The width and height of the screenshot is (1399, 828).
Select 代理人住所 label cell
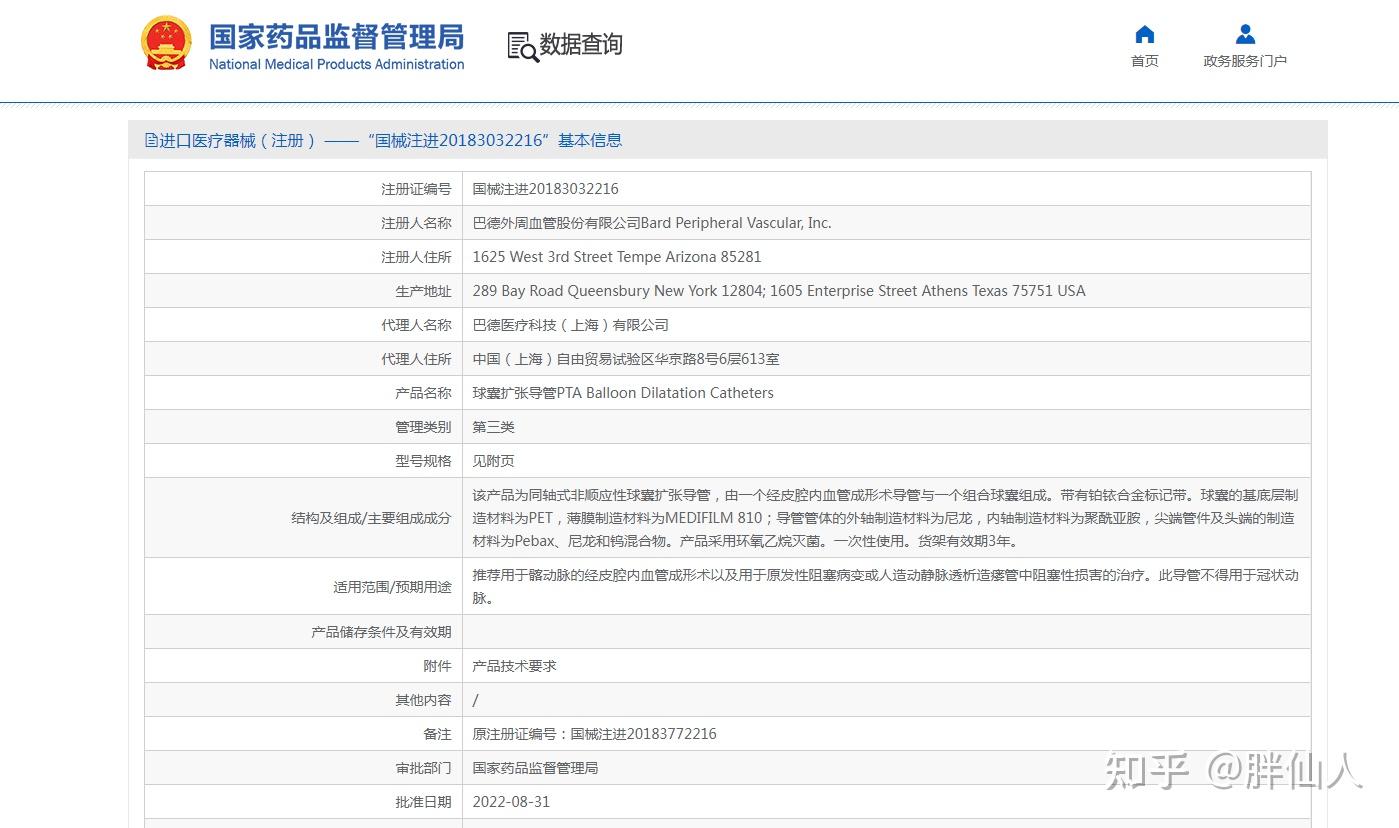[303, 359]
